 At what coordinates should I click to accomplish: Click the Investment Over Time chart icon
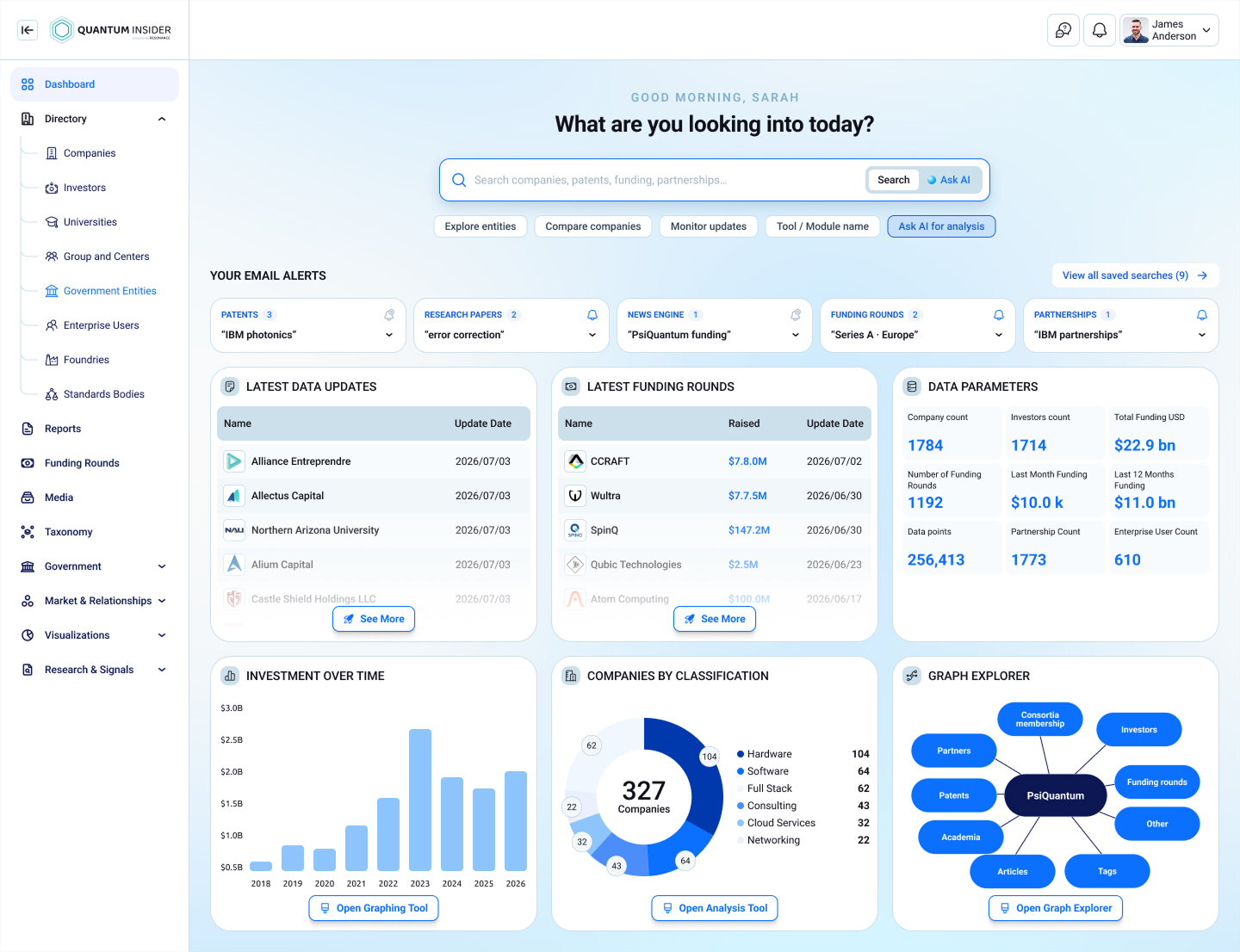tap(230, 676)
